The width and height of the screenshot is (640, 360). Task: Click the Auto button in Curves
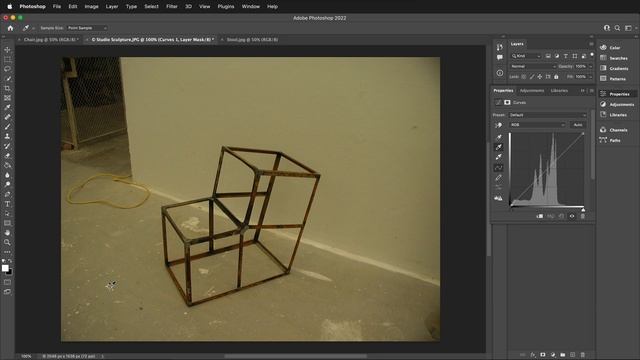point(578,125)
